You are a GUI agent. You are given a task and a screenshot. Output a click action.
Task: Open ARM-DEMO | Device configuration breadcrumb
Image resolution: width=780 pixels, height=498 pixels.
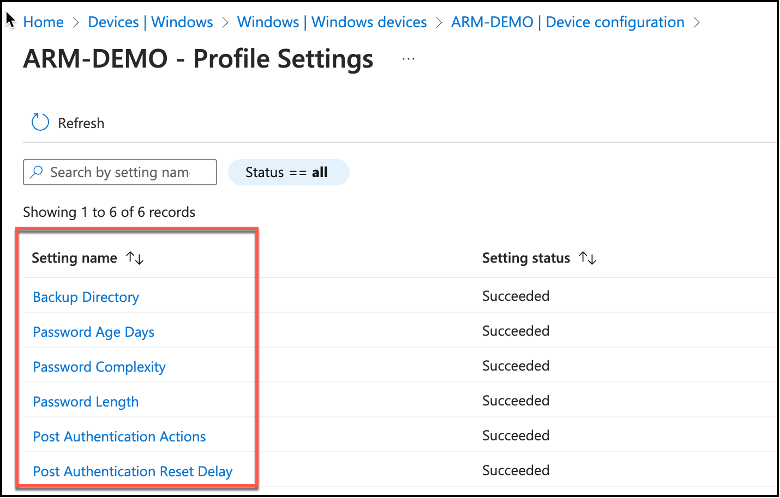(x=568, y=22)
